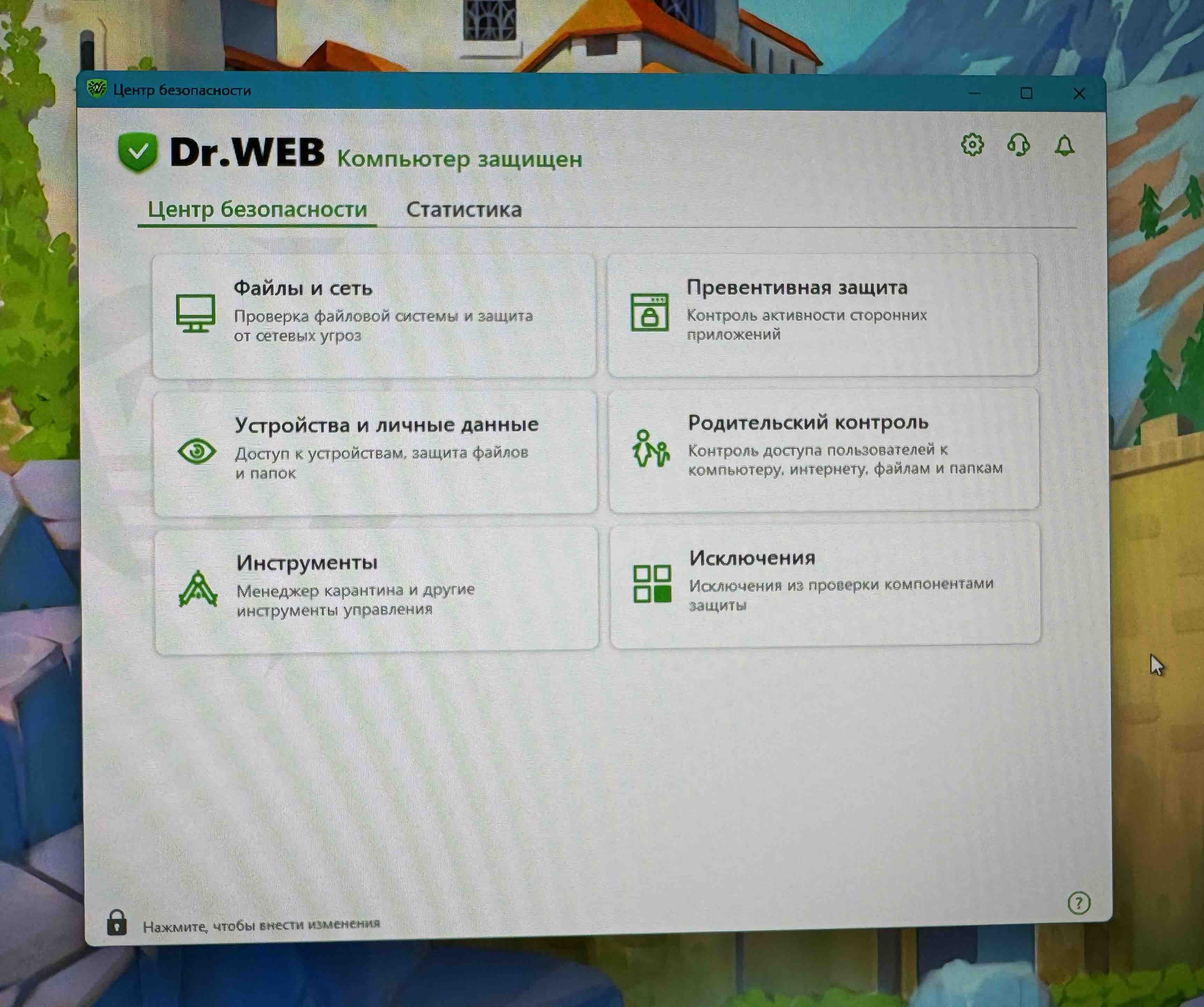The width and height of the screenshot is (1204, 1007).
Task: Click the padlock window icon for Превентивная защита
Action: (650, 312)
